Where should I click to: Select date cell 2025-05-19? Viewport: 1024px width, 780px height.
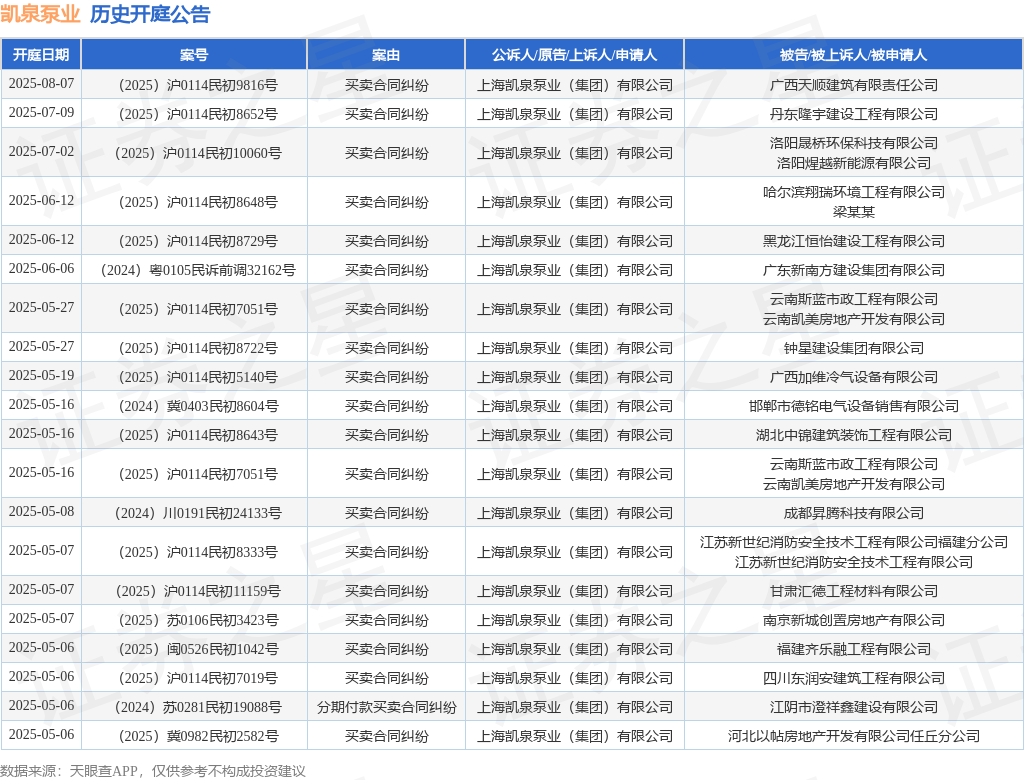coord(41,376)
